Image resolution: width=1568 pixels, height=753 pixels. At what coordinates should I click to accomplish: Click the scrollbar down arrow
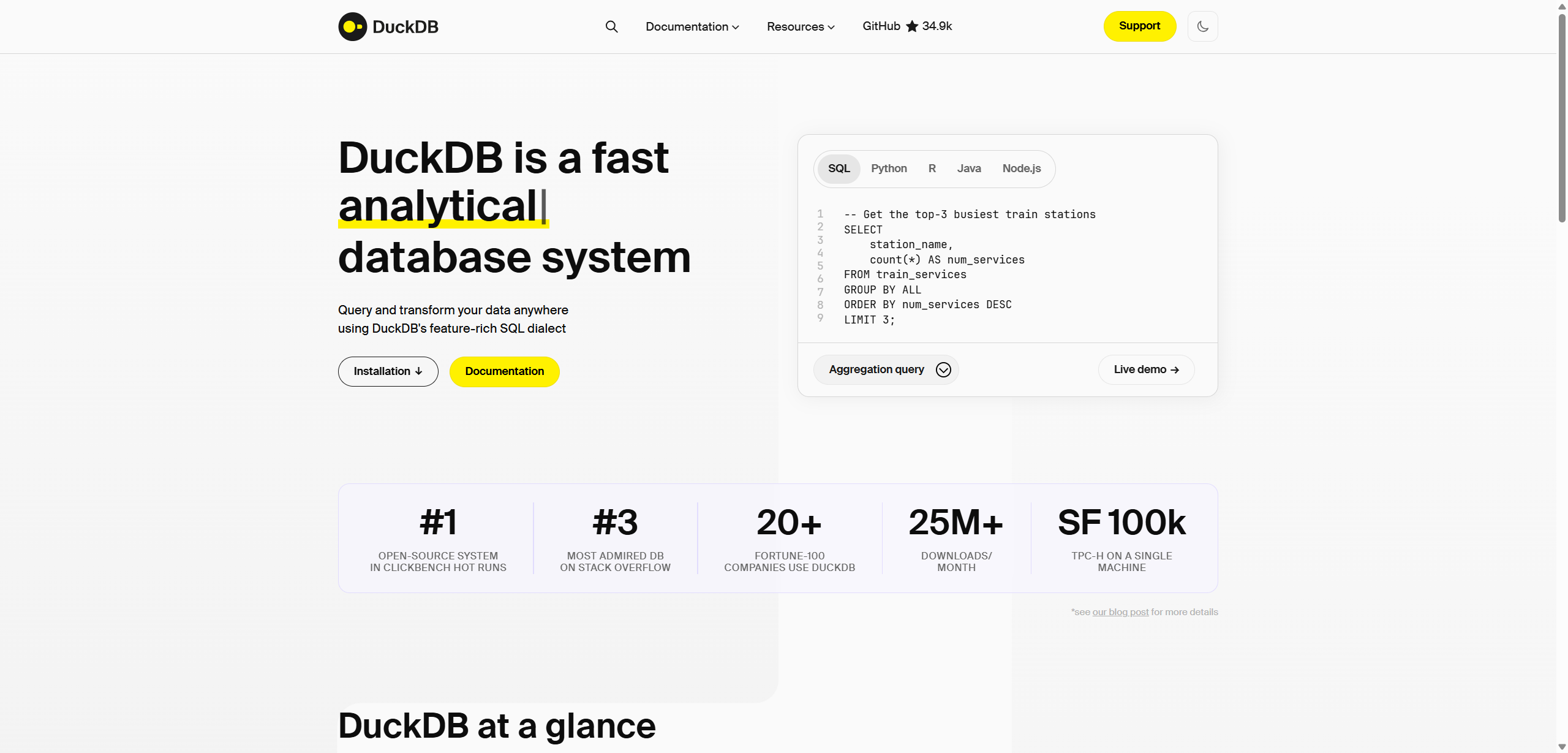pyautogui.click(x=1561, y=747)
